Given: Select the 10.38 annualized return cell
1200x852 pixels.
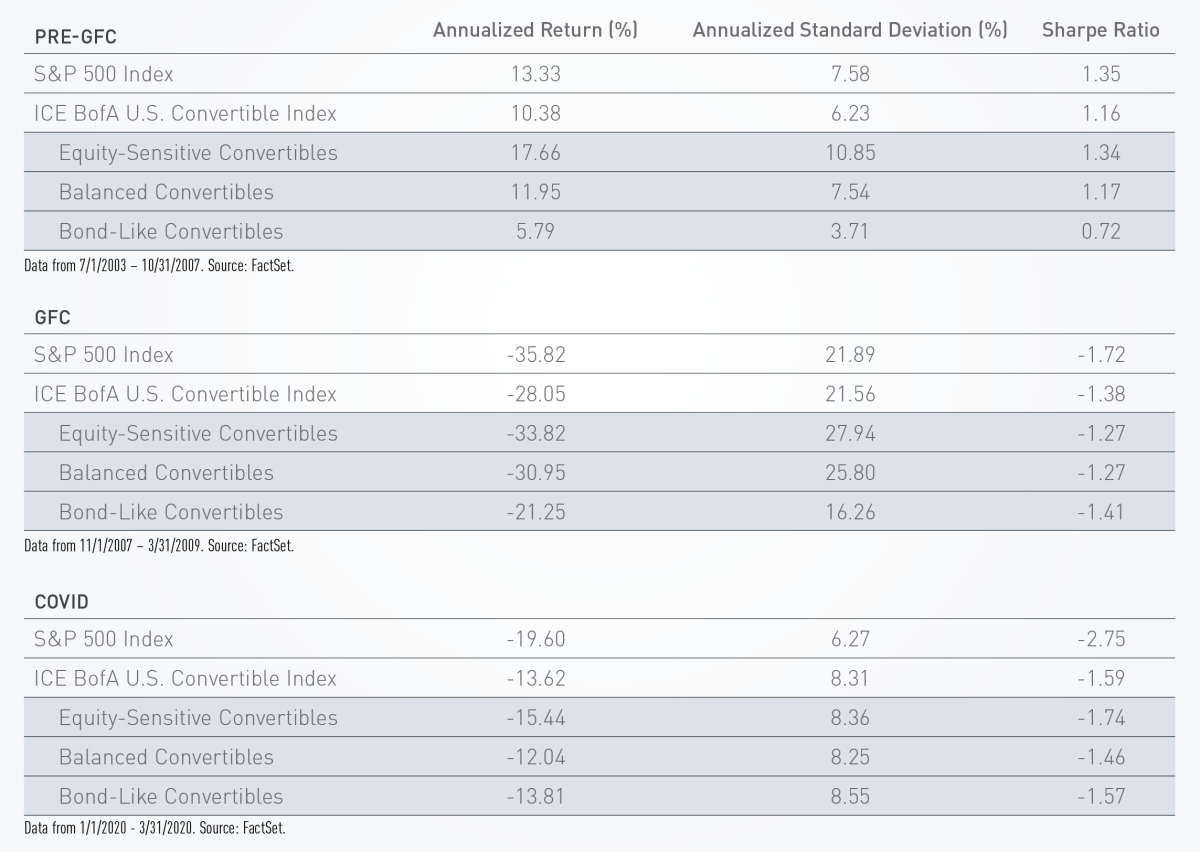Looking at the screenshot, I should [535, 114].
